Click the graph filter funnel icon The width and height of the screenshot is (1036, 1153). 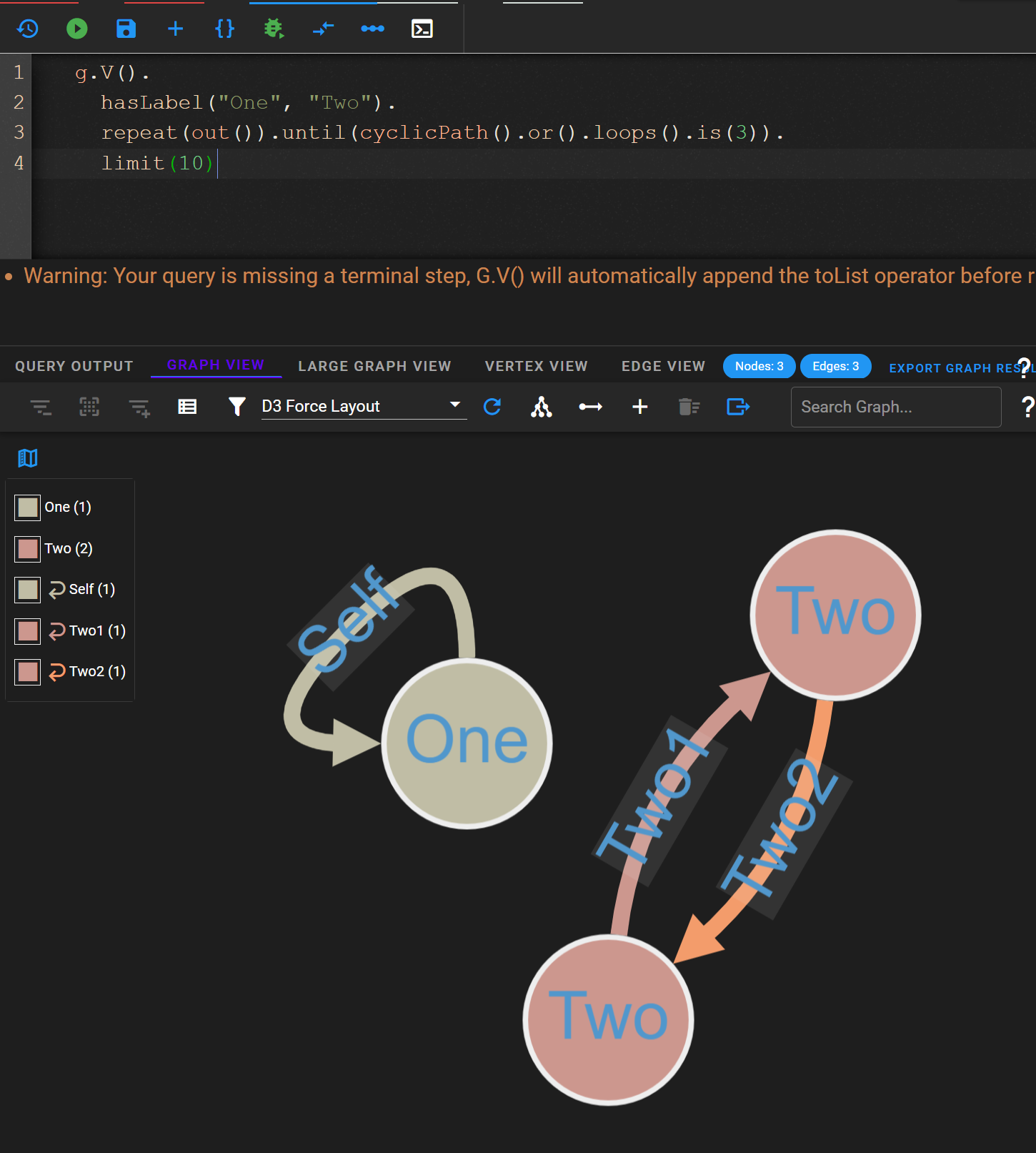pyautogui.click(x=236, y=407)
